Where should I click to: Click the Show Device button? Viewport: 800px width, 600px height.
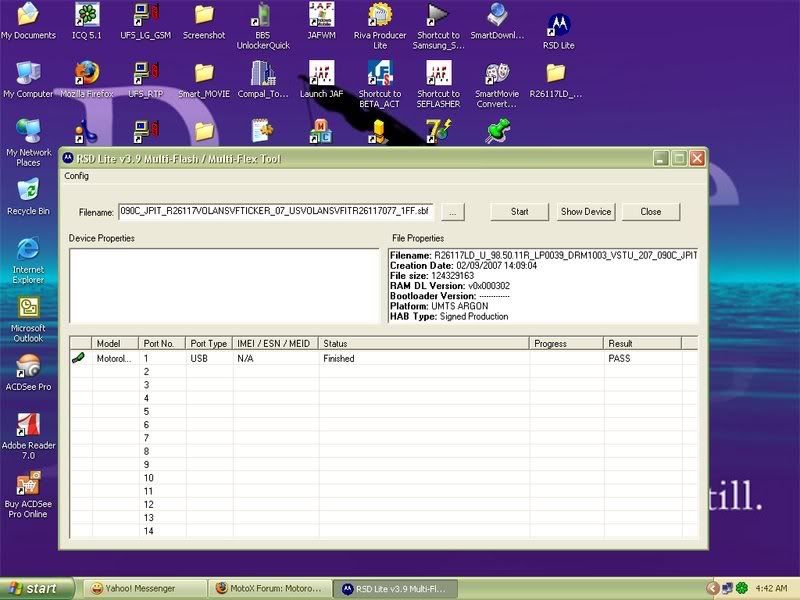point(586,212)
